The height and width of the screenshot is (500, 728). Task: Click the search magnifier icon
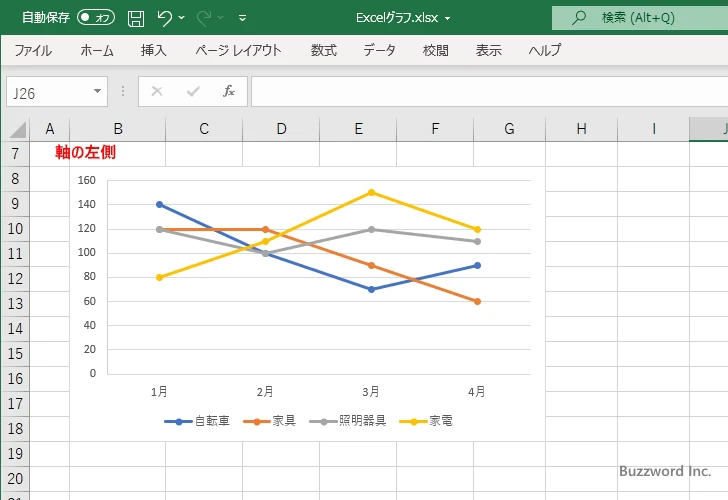(578, 18)
